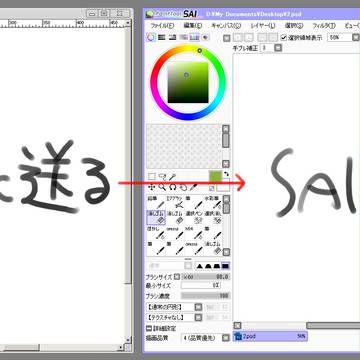
Task: Select the lasso selection tool
Action: (x=162, y=176)
